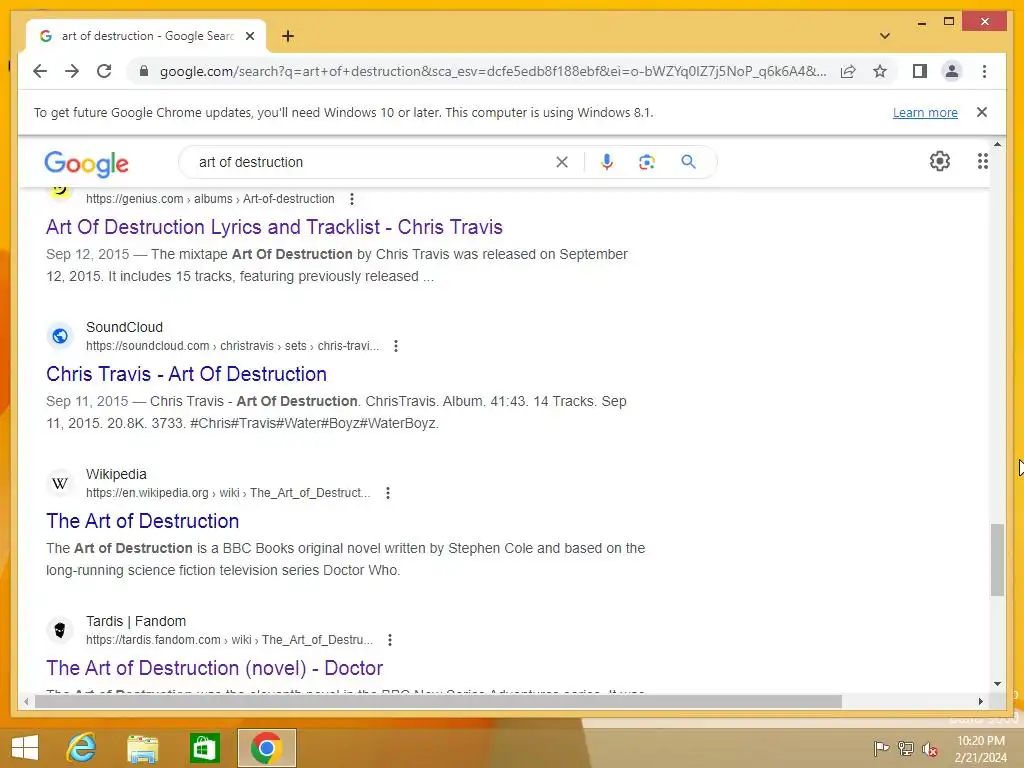Bookmark this page with the star icon

click(x=880, y=71)
